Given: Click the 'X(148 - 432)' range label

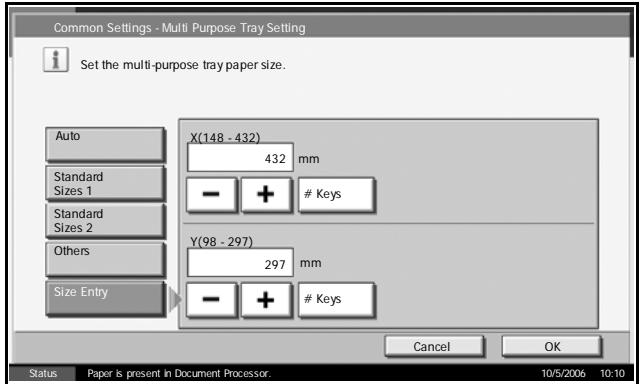Looking at the screenshot, I should (x=225, y=137).
